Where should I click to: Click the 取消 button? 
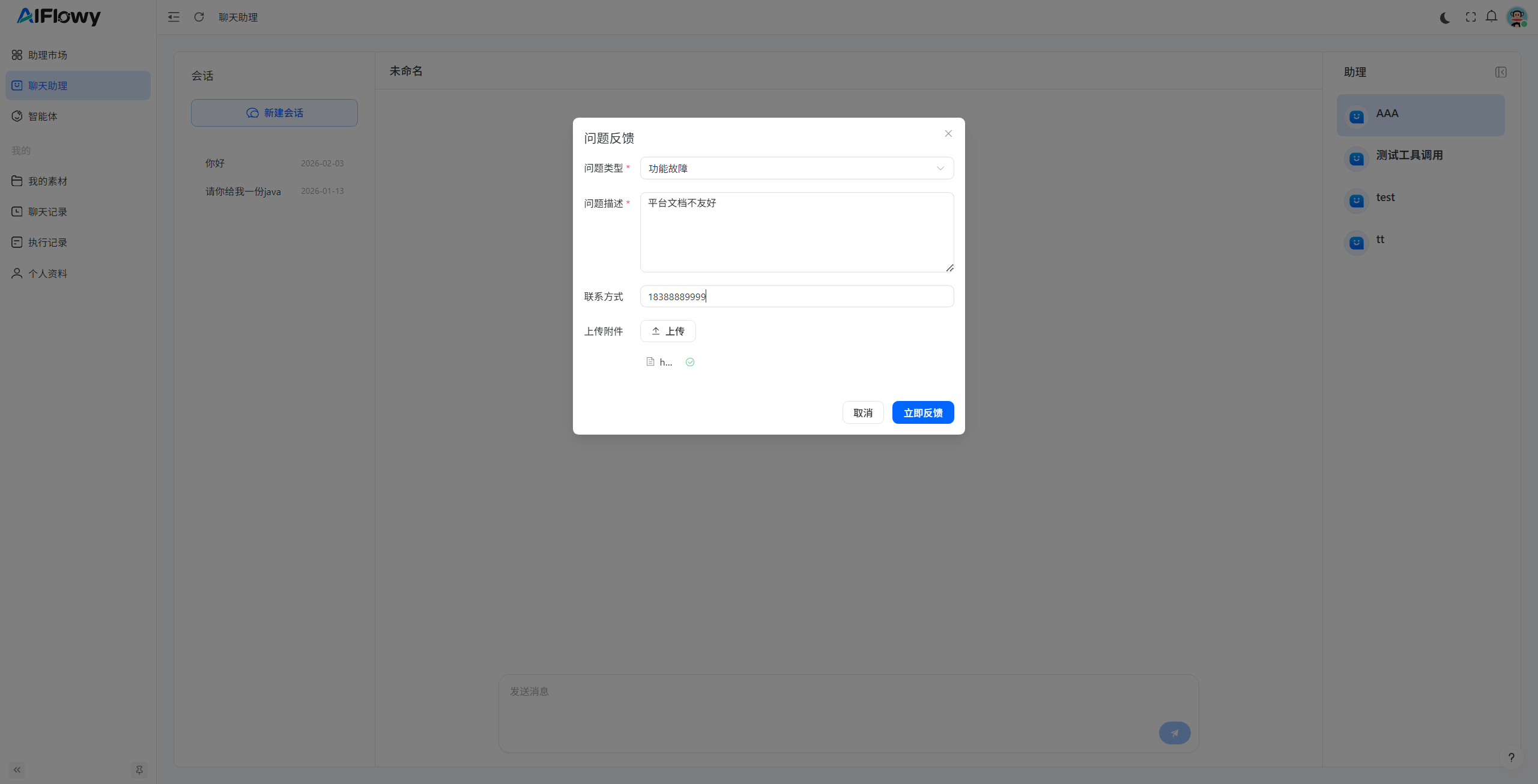pos(862,412)
